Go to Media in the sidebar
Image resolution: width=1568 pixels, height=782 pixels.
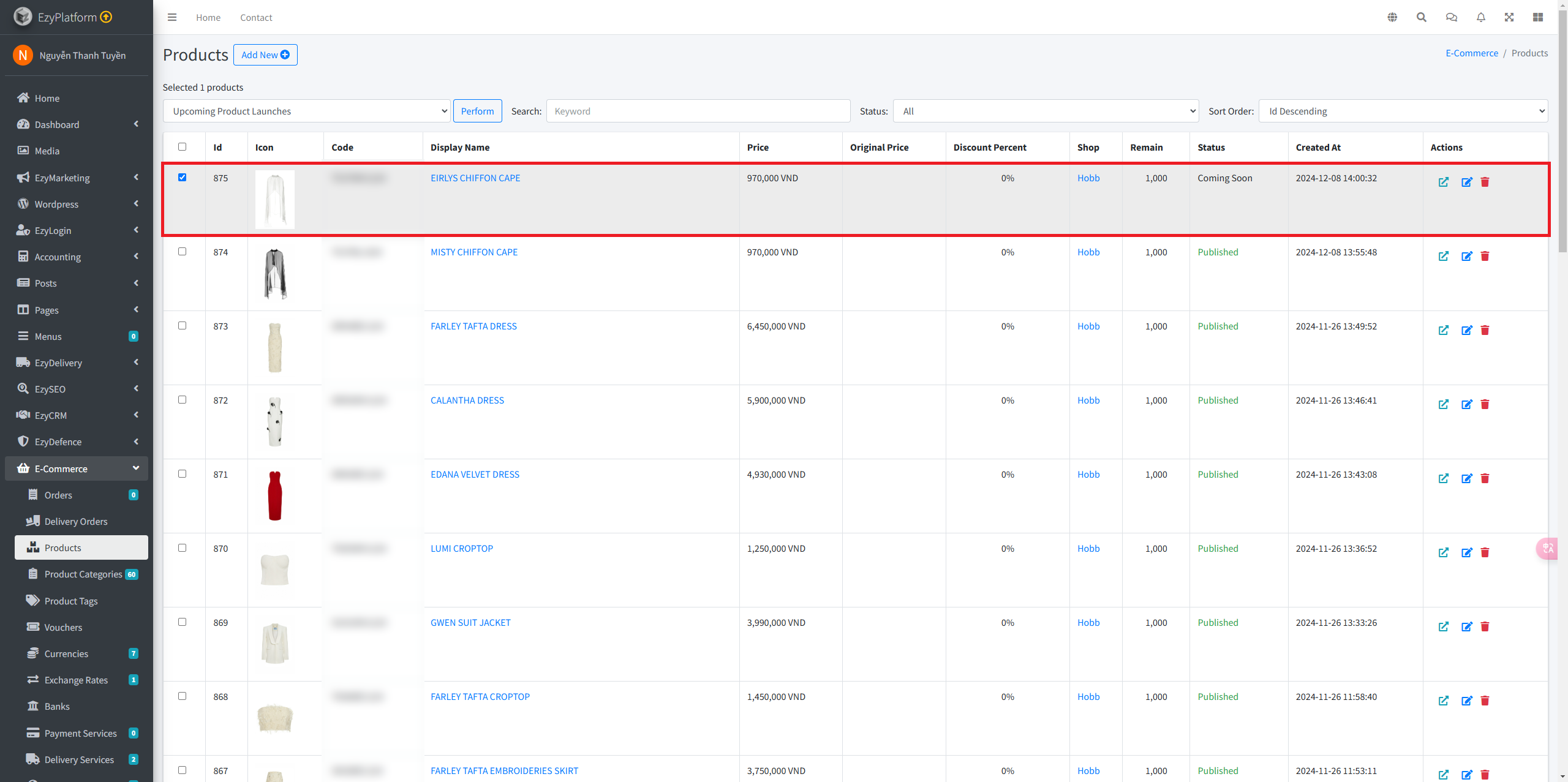77,151
